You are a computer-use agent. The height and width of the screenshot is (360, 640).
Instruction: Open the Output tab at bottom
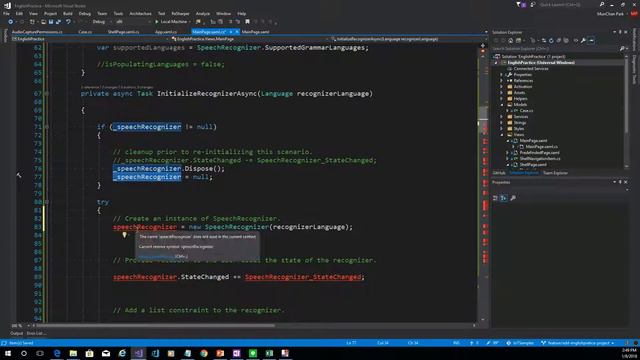pos(17,333)
